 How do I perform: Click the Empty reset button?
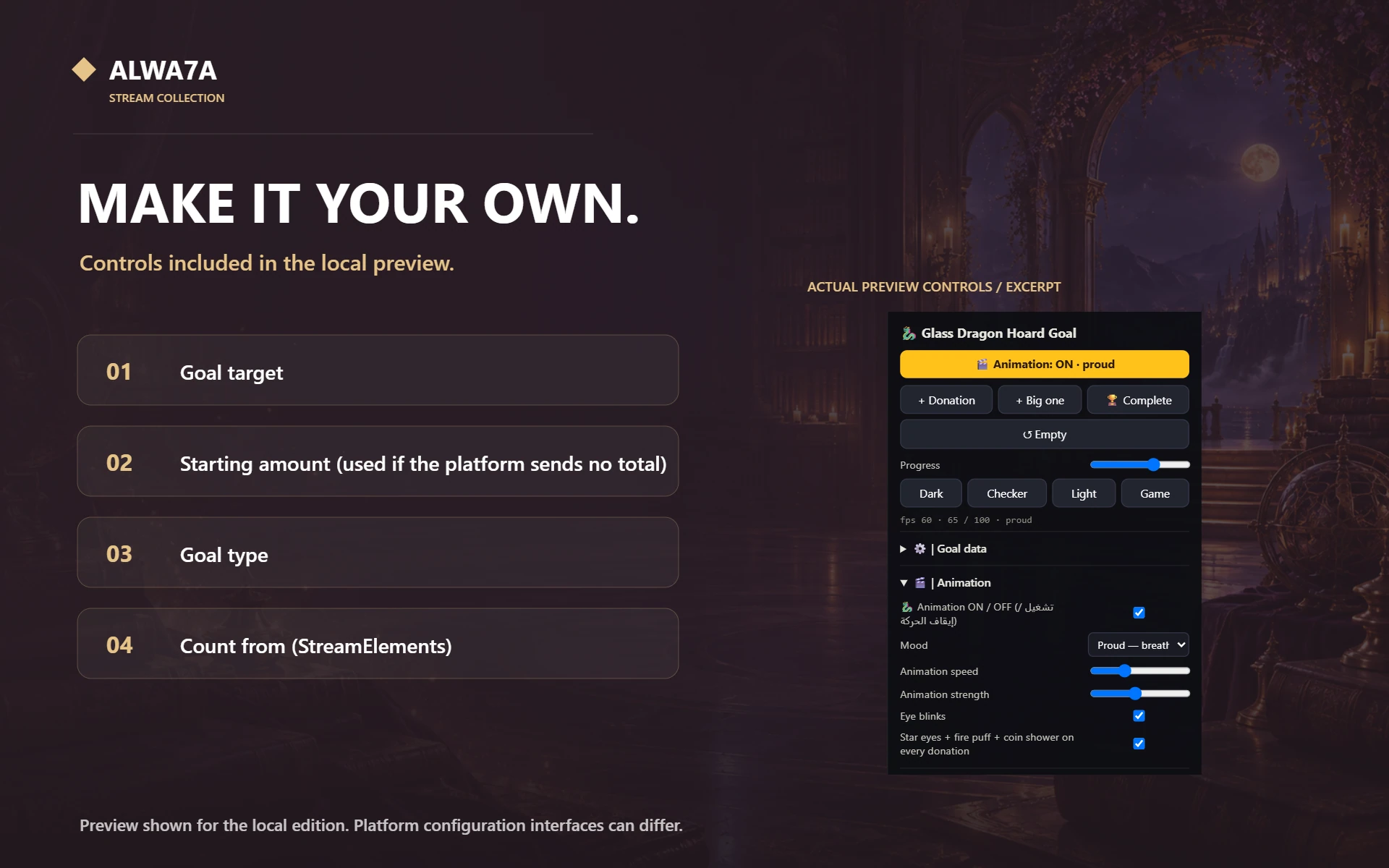[x=1044, y=434]
